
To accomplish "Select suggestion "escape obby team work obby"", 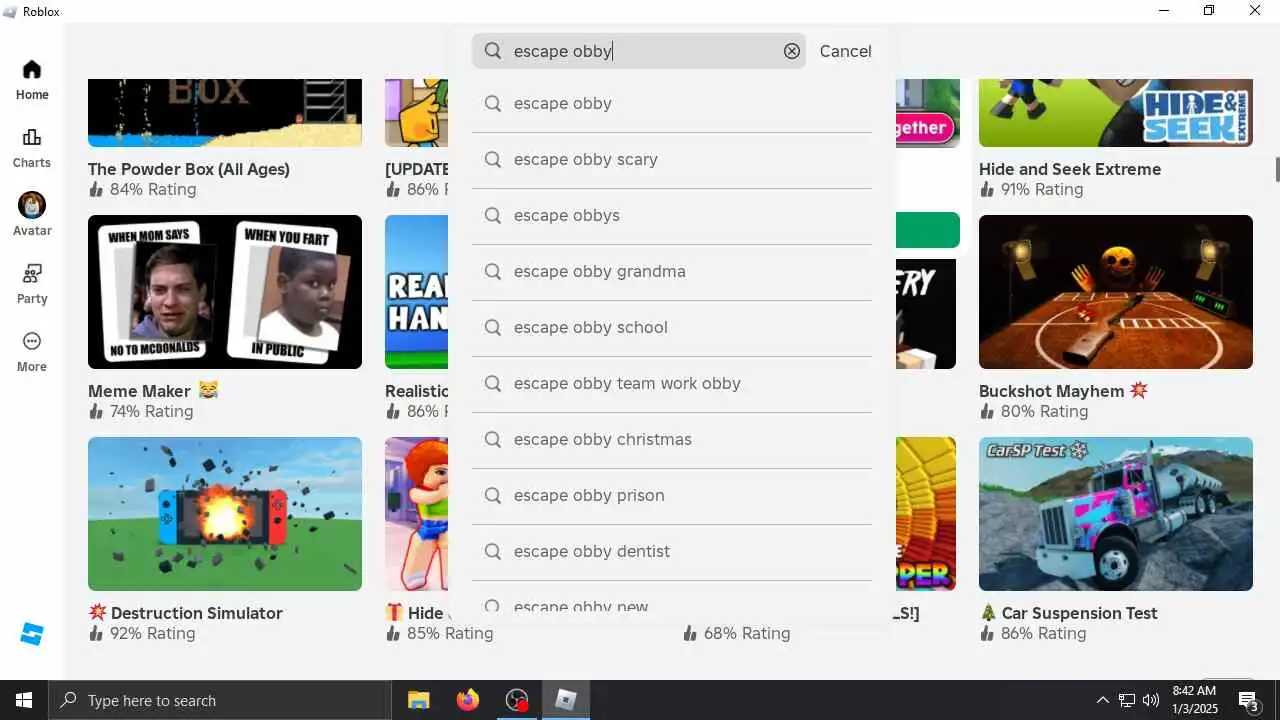I will [x=672, y=383].
